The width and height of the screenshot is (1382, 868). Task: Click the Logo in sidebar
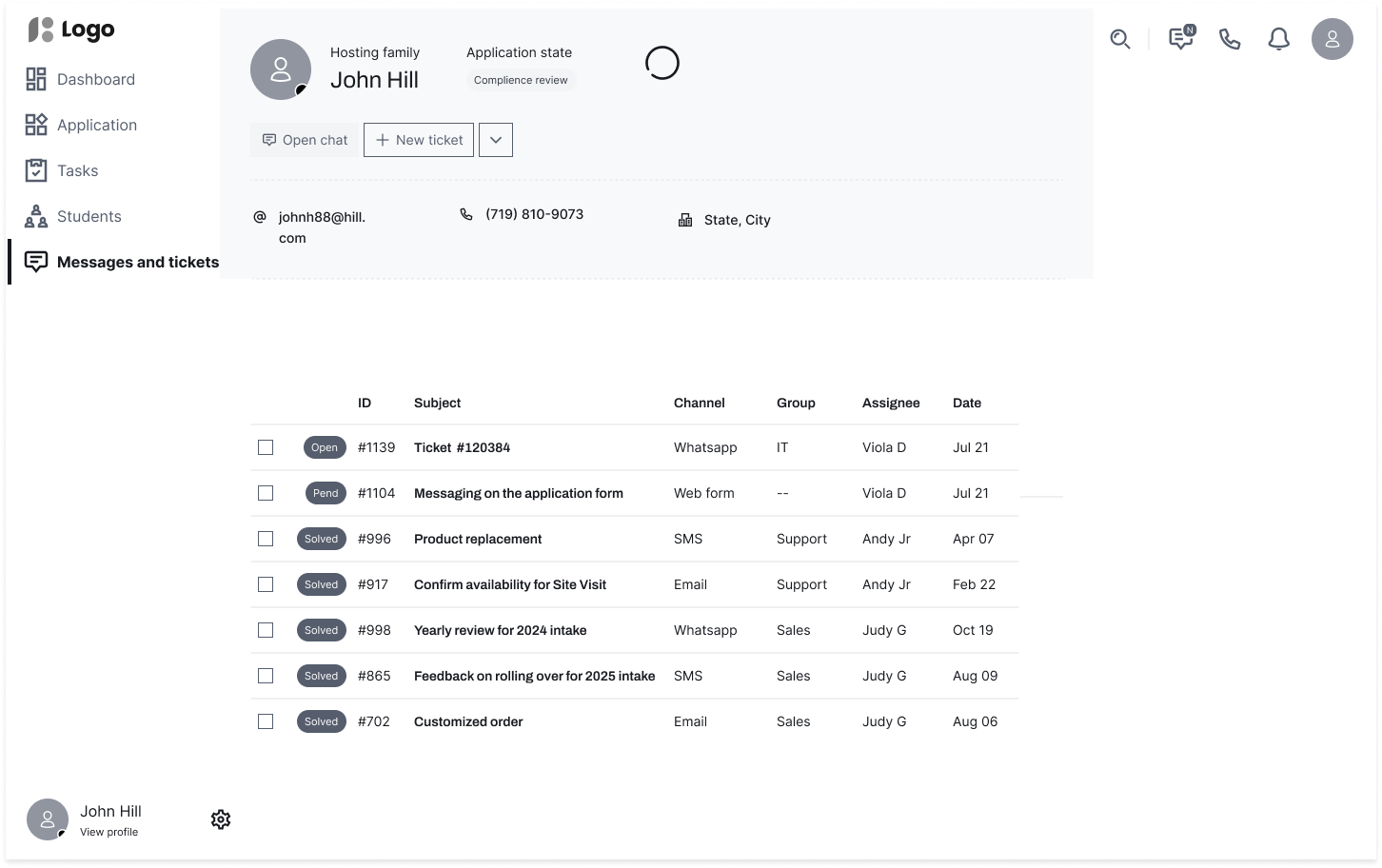click(71, 30)
